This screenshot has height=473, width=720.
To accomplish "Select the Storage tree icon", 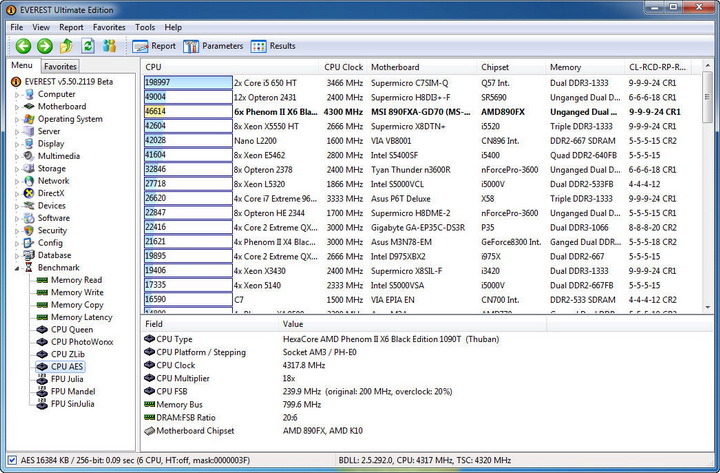I will [x=29, y=169].
